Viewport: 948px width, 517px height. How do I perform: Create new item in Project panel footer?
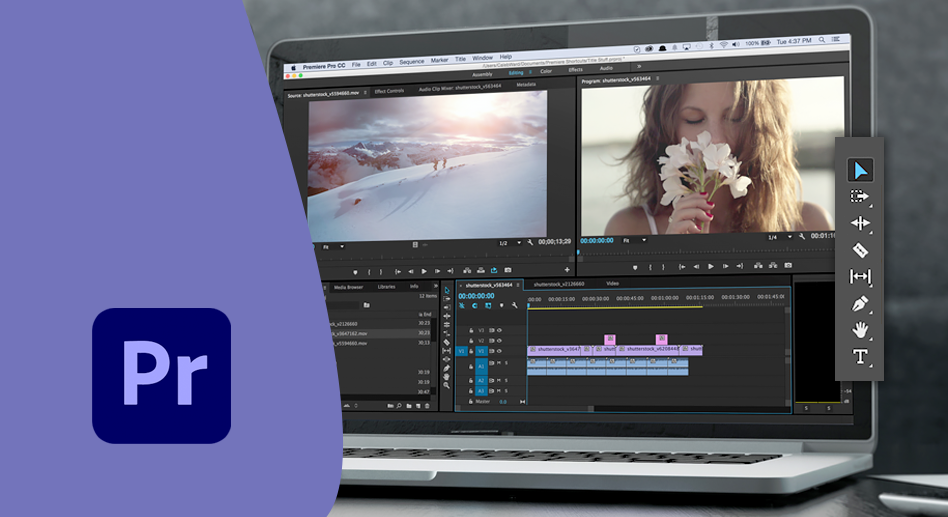point(418,406)
